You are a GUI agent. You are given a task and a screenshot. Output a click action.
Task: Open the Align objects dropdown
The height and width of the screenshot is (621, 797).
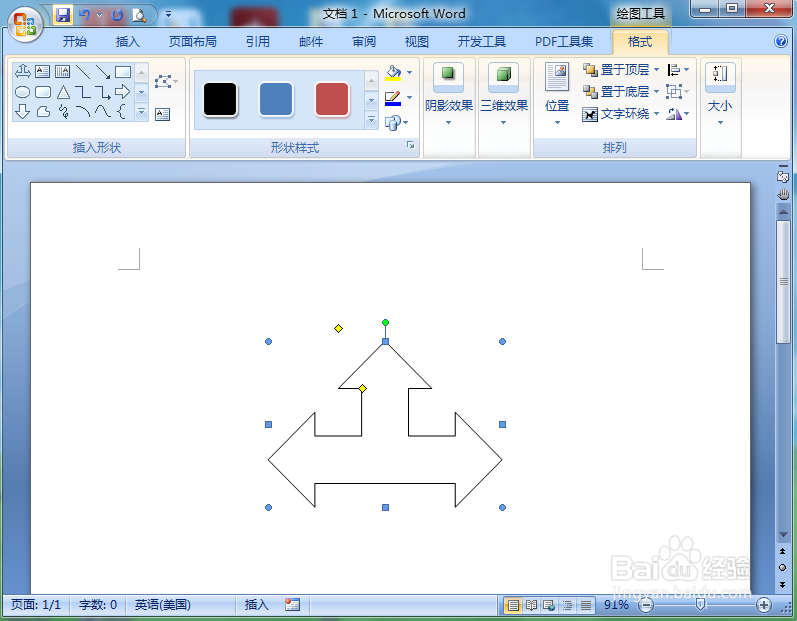(x=679, y=70)
